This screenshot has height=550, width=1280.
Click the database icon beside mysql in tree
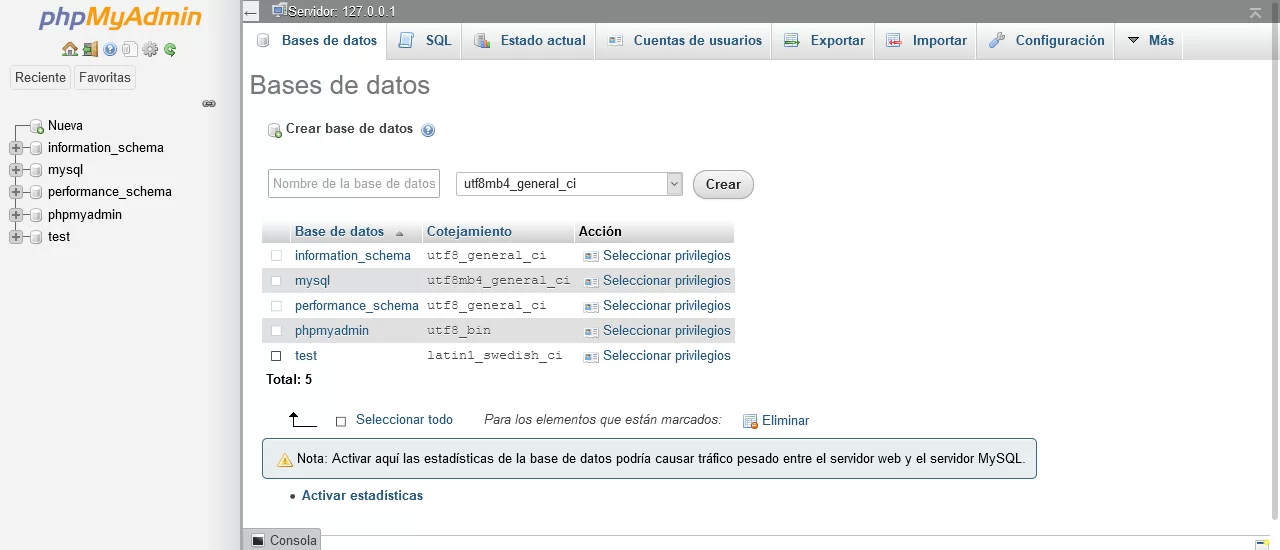tap(36, 170)
